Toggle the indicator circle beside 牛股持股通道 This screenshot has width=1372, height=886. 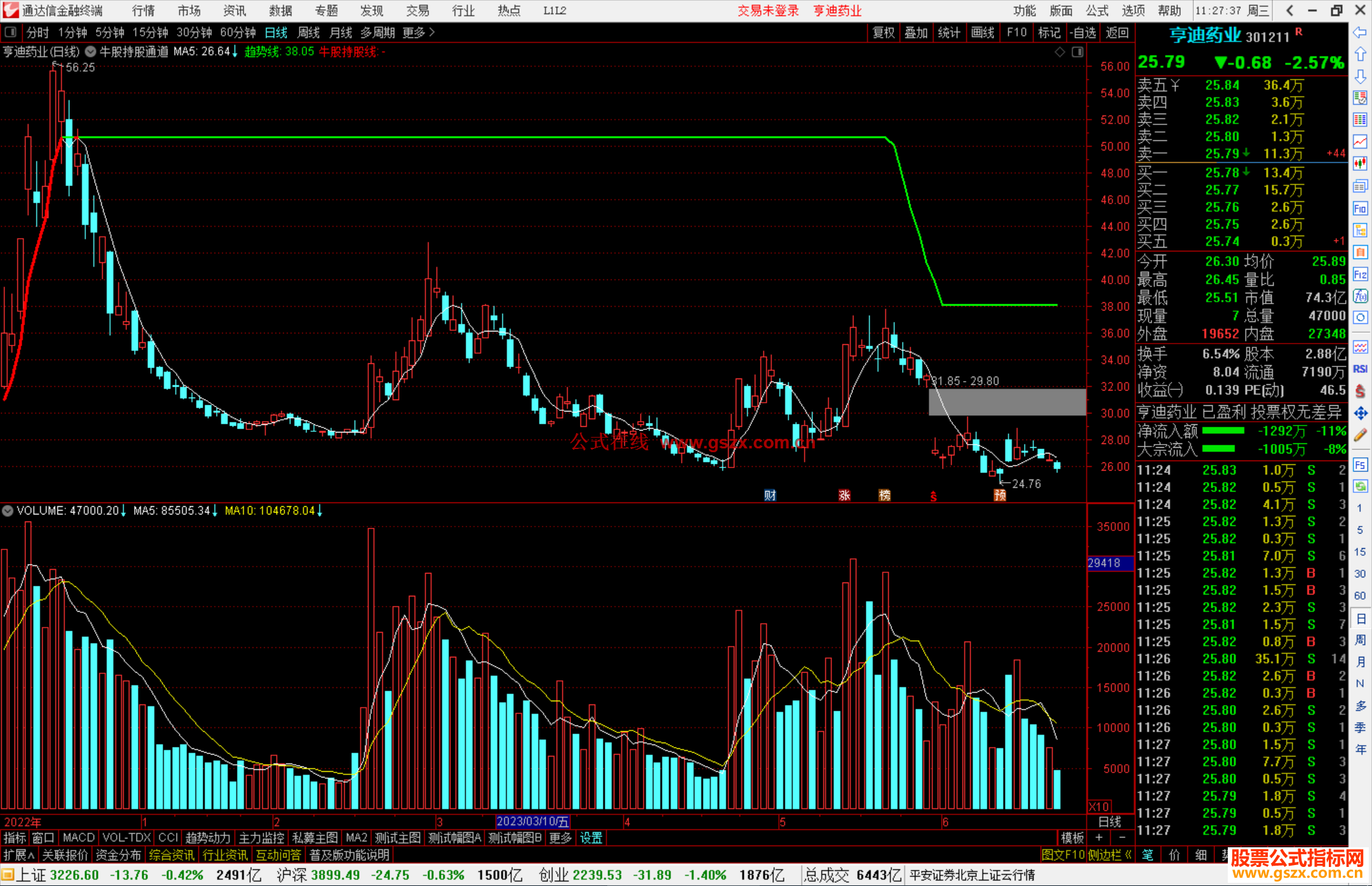pos(91,52)
